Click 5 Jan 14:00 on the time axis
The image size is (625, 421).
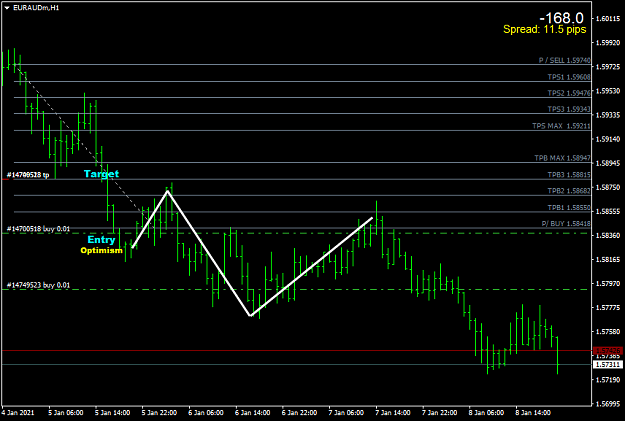[112, 413]
